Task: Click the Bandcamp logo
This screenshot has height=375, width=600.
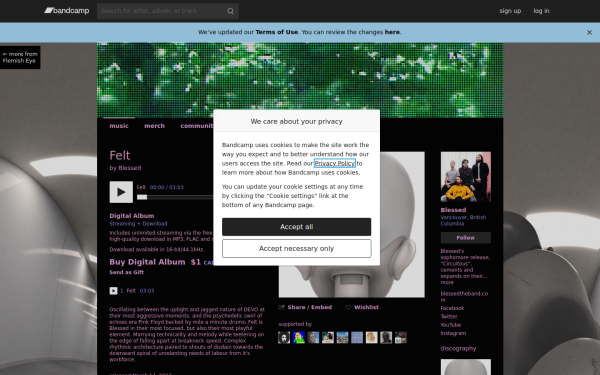Action: click(x=67, y=11)
